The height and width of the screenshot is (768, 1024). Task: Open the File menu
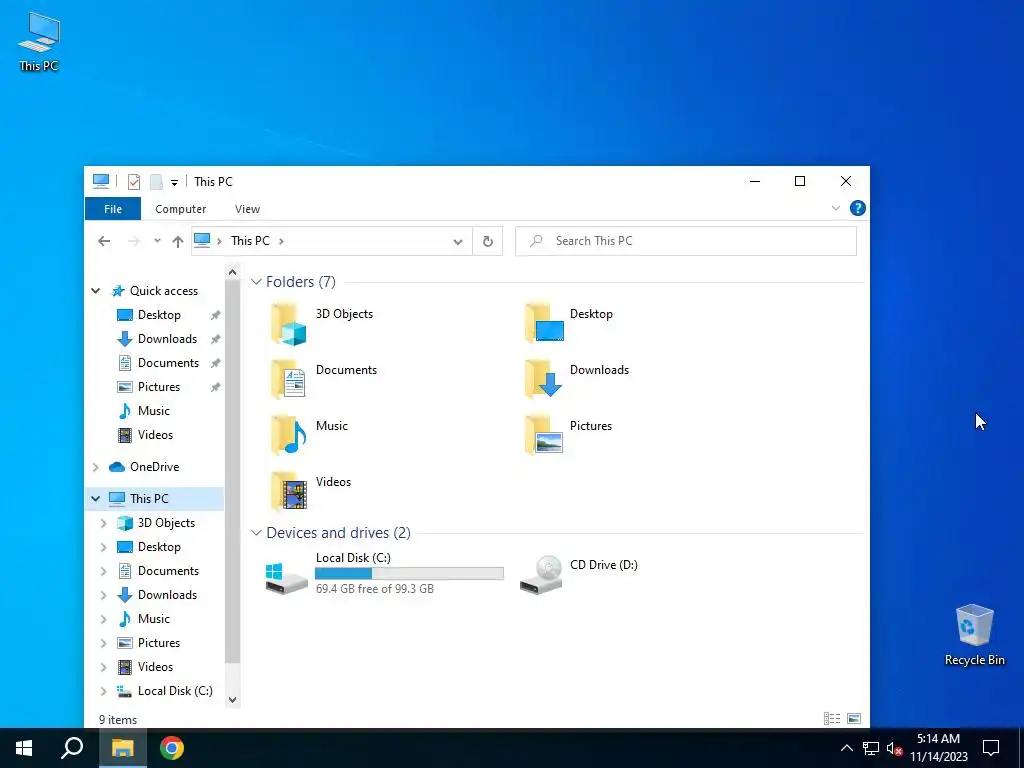[x=113, y=209]
